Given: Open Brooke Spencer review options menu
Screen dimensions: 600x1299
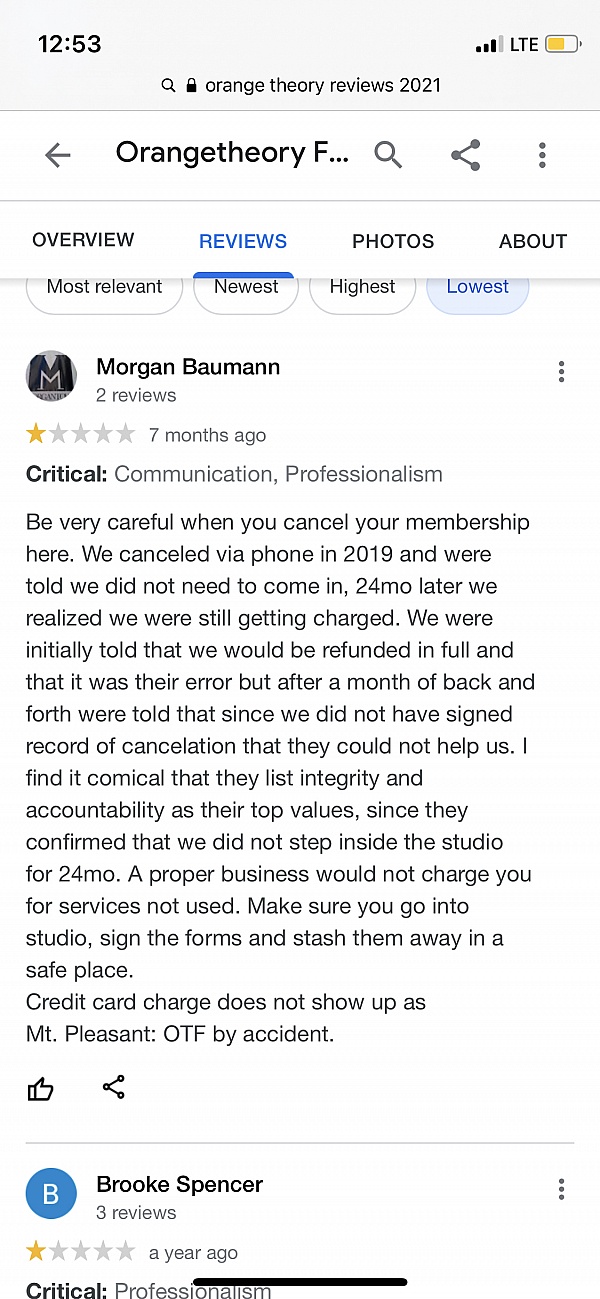Looking at the screenshot, I should tap(561, 1189).
